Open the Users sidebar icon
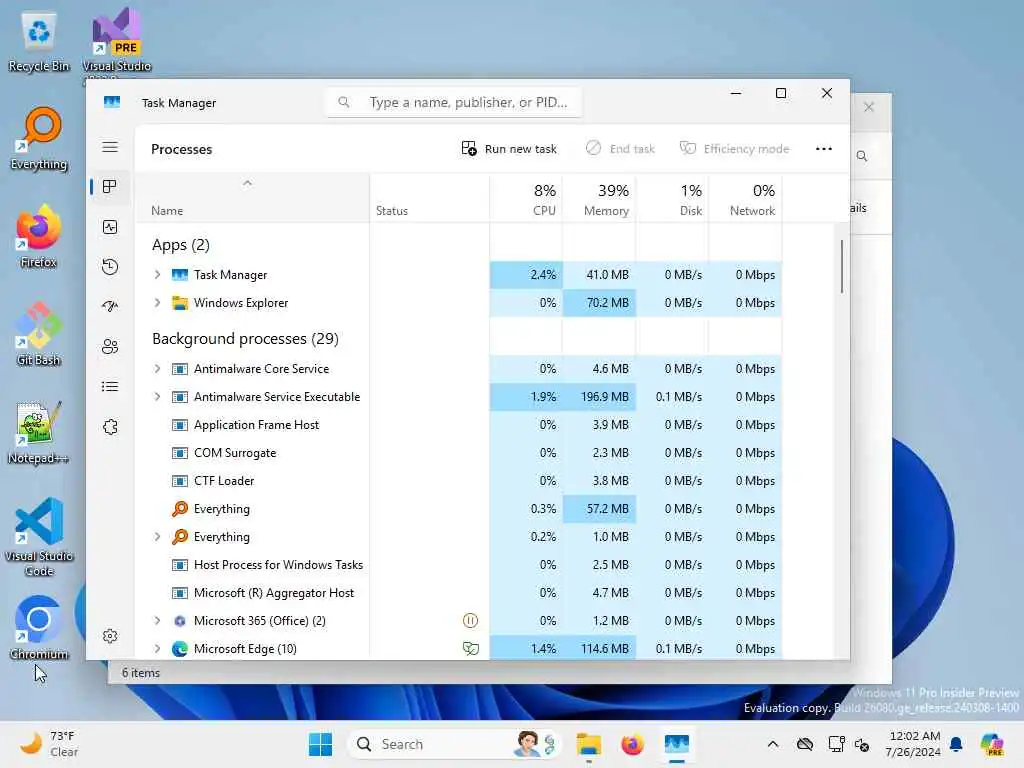Image resolution: width=1024 pixels, height=768 pixels. (110, 347)
